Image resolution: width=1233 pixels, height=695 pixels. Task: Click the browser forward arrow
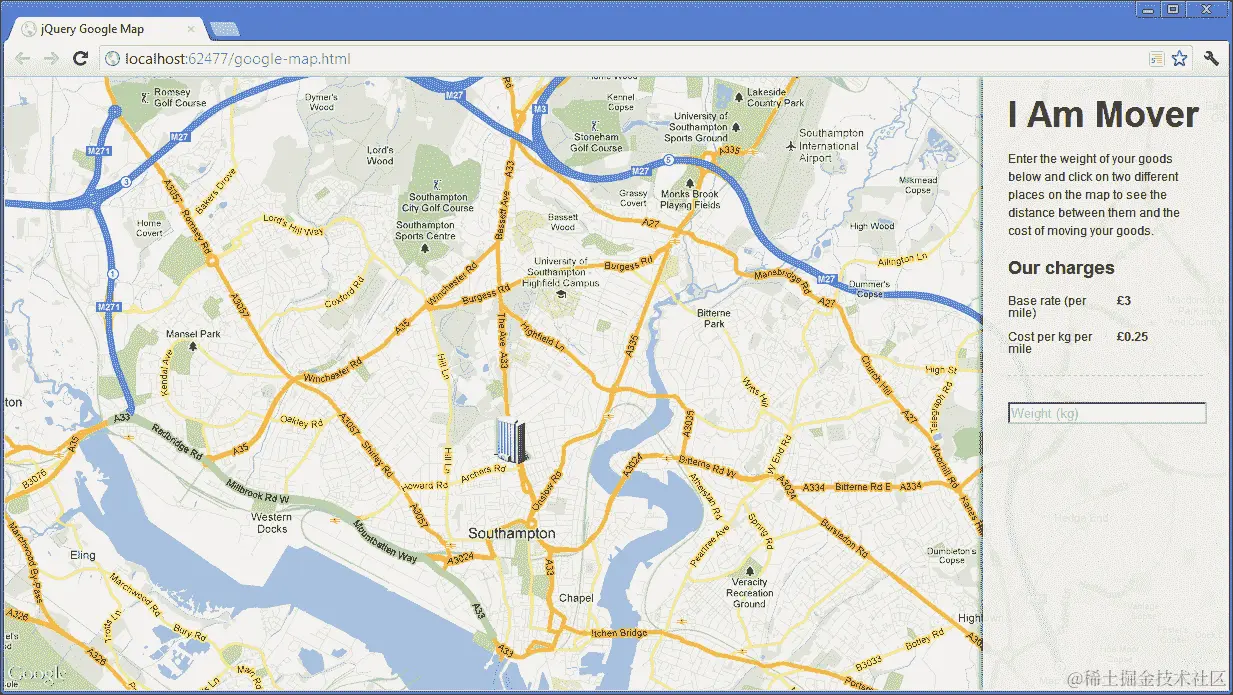point(50,59)
